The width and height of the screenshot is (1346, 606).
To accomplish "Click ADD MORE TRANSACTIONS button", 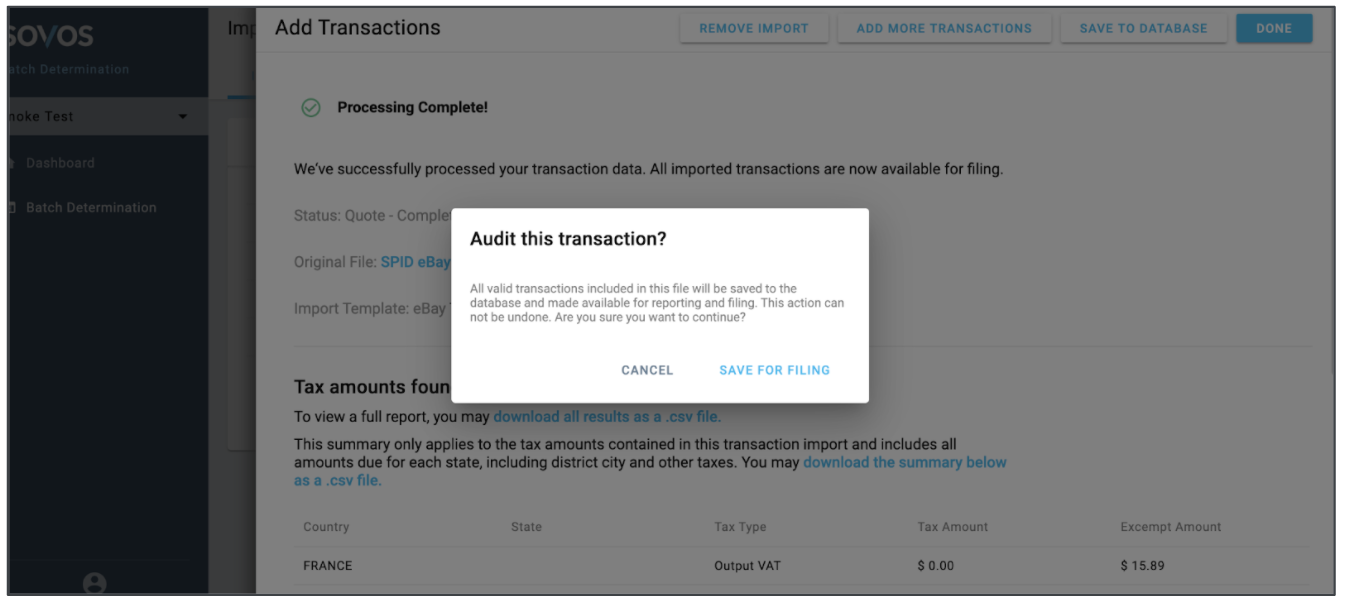I will [944, 29].
